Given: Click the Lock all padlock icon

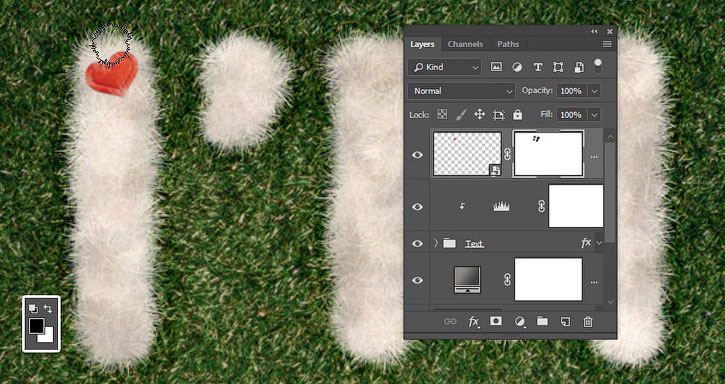Looking at the screenshot, I should [517, 114].
